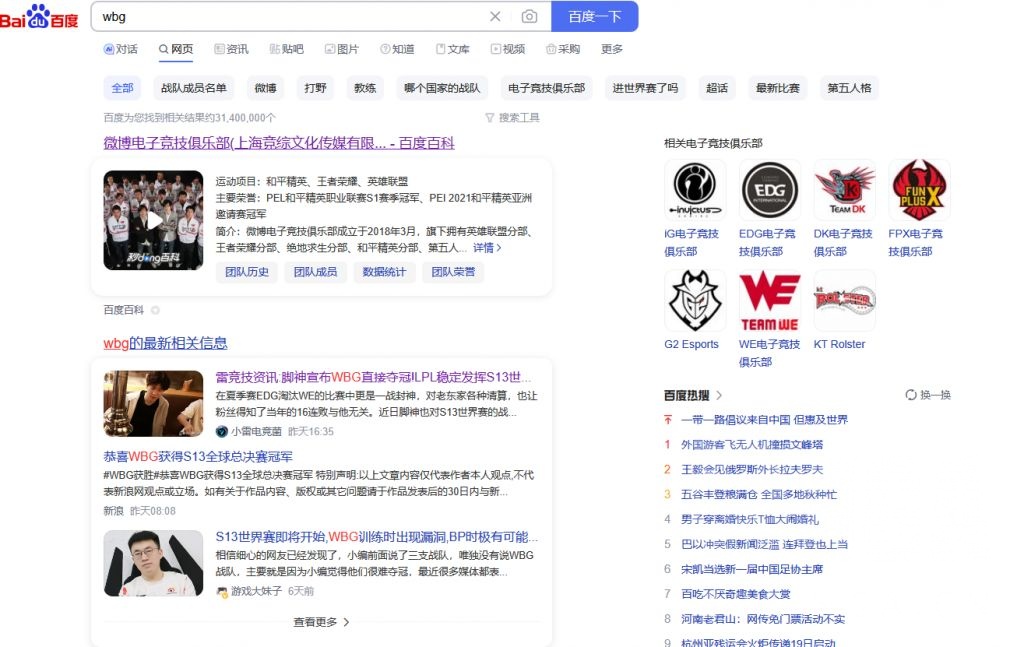Open the 更多 dropdown menu
This screenshot has height=647, width=1024.
pos(610,48)
